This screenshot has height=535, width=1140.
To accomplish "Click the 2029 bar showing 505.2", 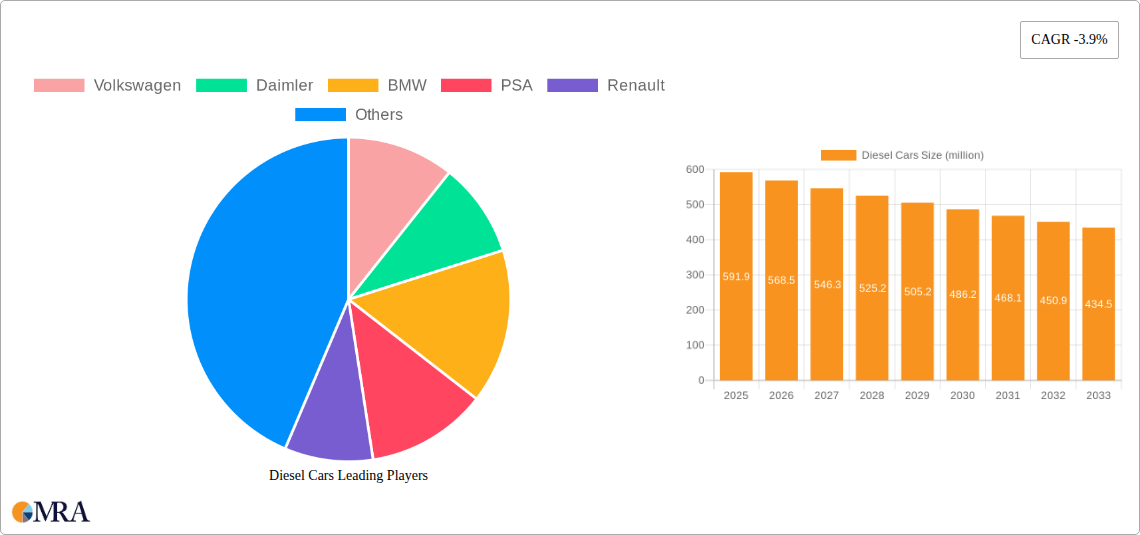I will pyautogui.click(x=918, y=291).
